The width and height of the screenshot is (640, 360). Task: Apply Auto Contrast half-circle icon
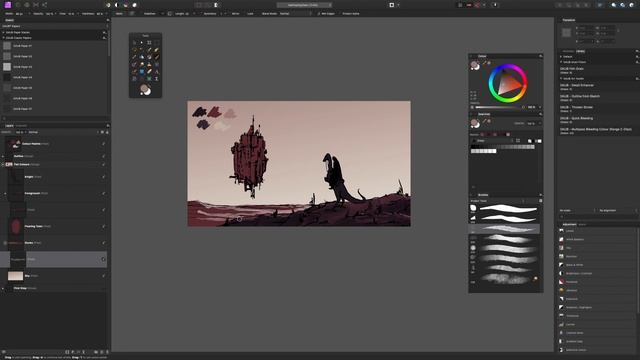click(117, 5)
